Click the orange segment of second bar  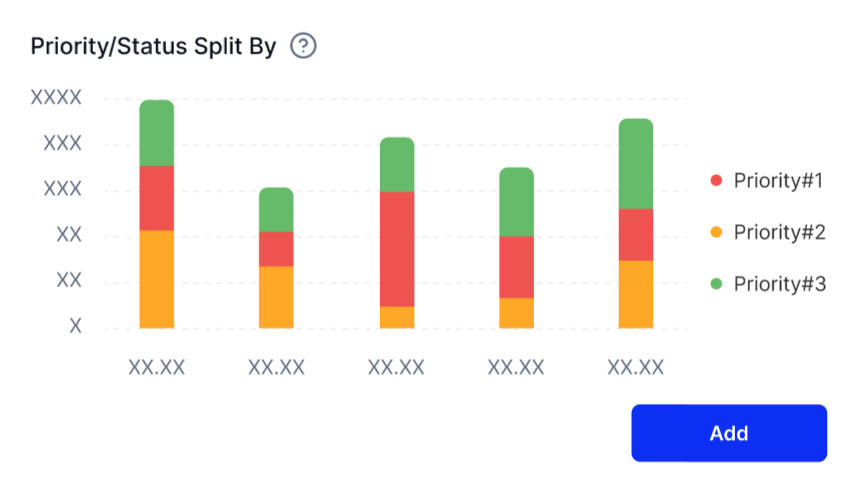point(276,297)
